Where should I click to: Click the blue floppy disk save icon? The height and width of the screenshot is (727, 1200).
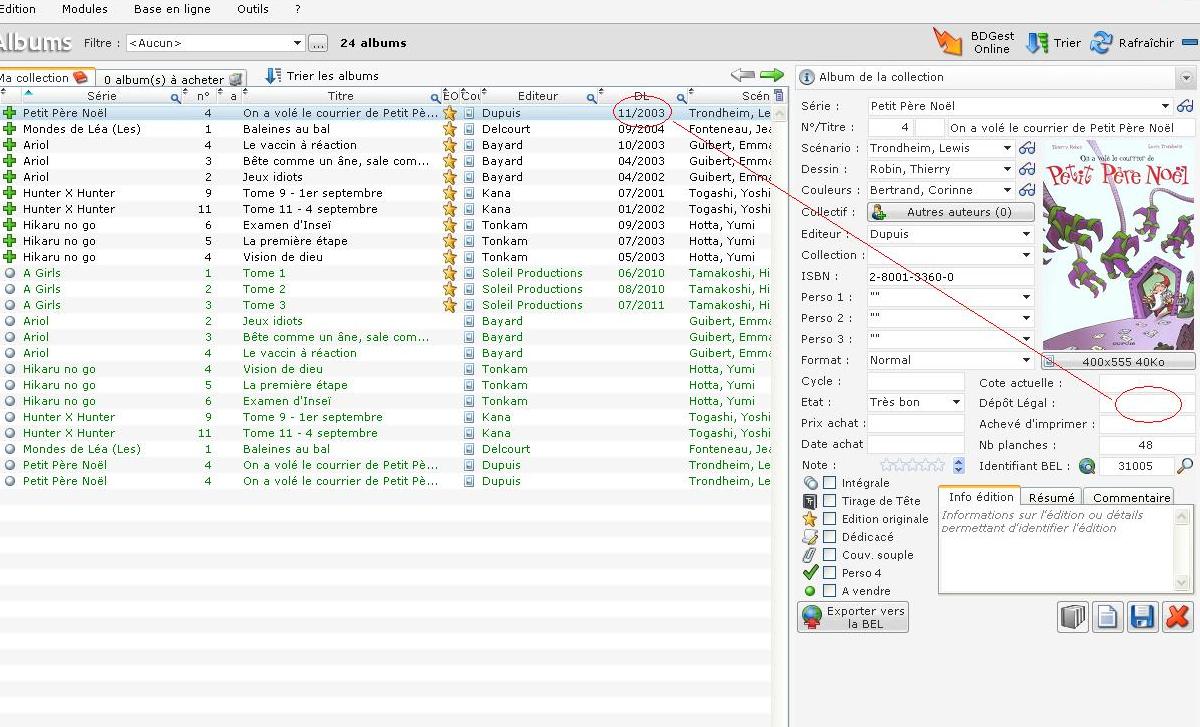point(1142,617)
